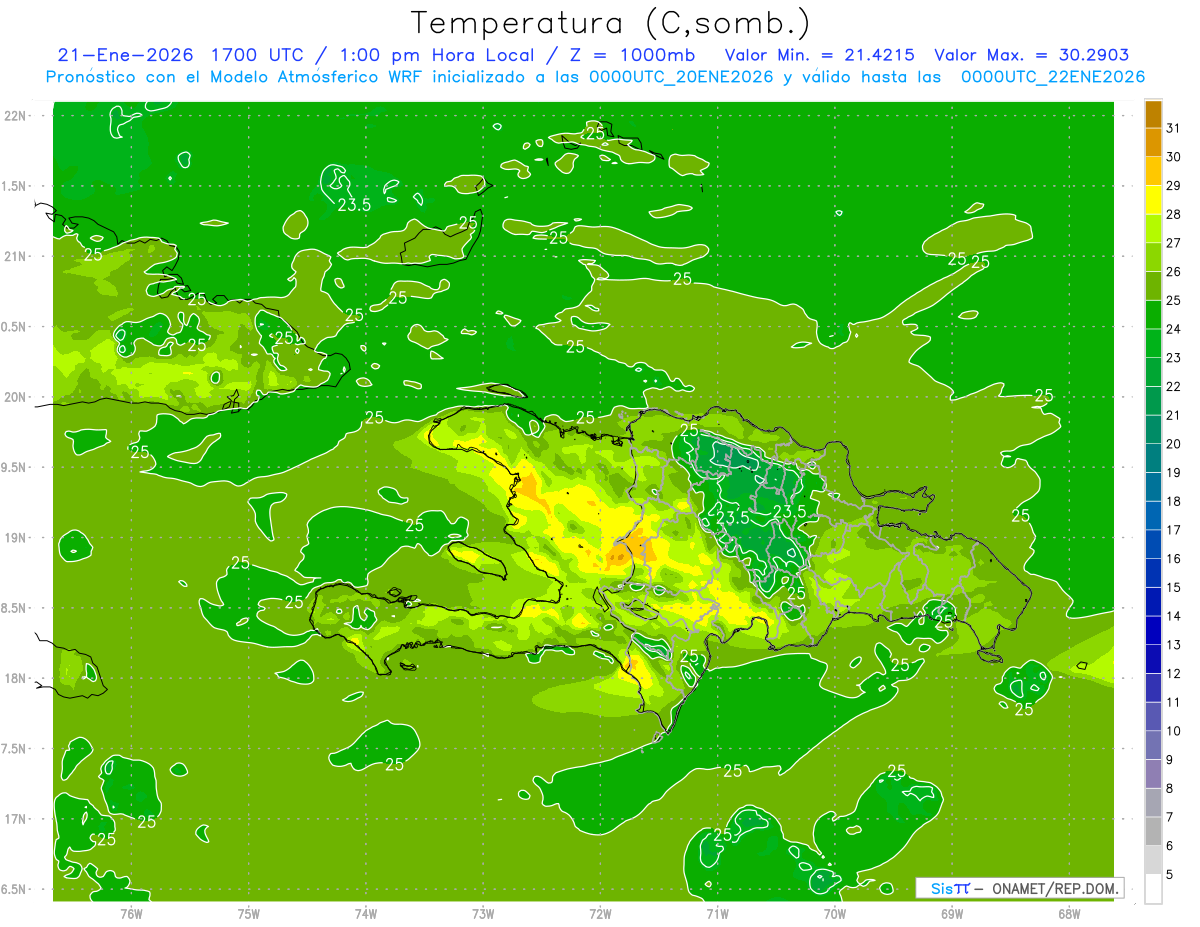
Task: Pick the yellow colorbar segment between 28 and 29
Action: [x=1153, y=200]
